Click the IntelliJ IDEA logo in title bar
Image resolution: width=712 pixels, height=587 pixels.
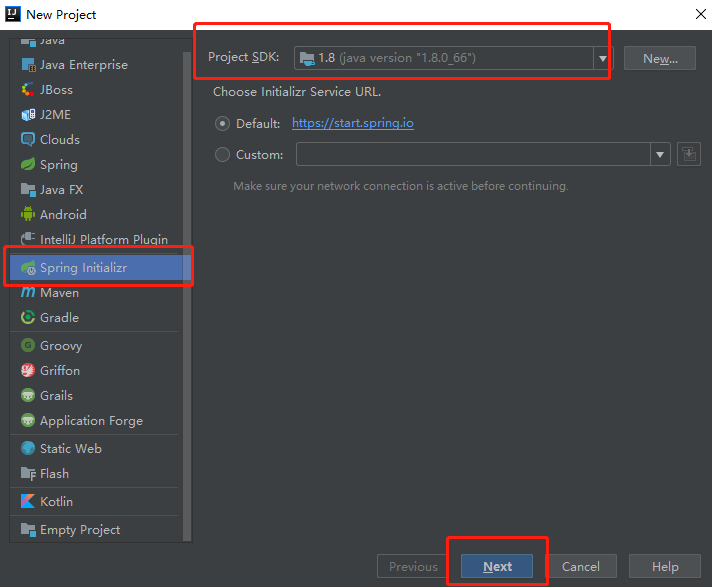pos(13,14)
